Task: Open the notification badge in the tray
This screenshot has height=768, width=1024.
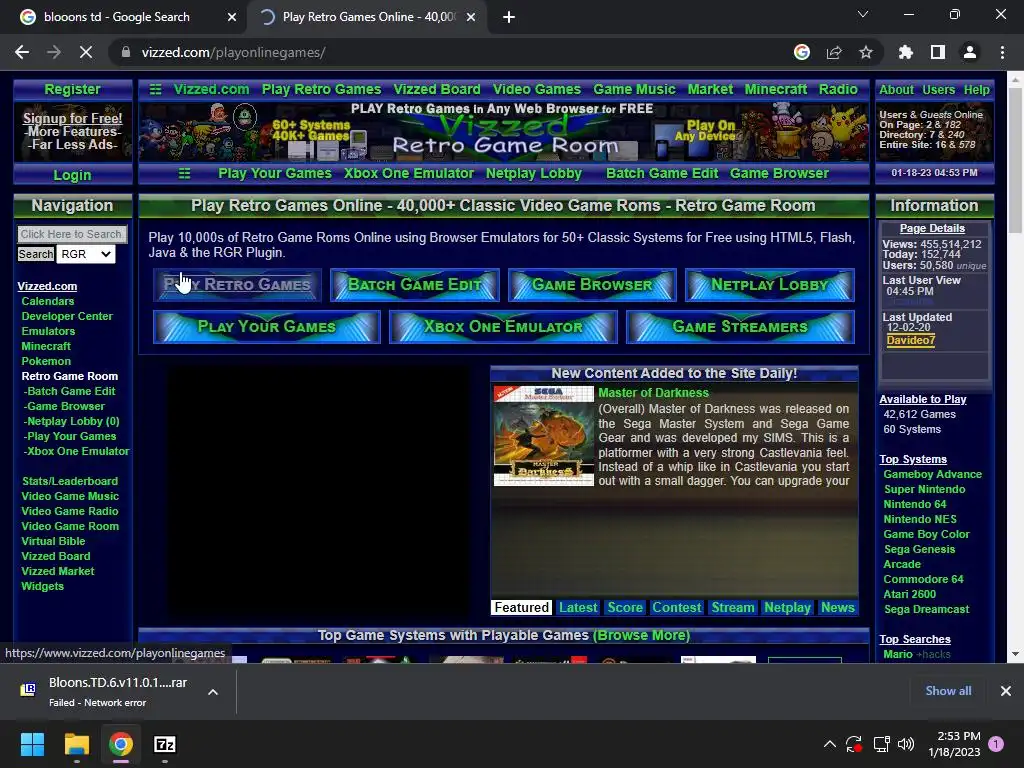Action: click(x=996, y=744)
